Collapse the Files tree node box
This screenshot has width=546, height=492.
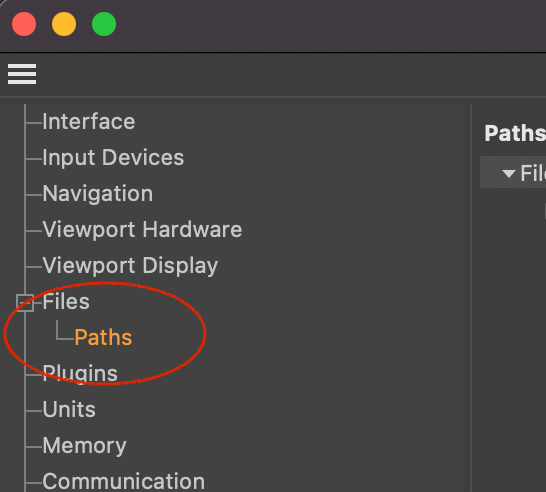tap(25, 303)
